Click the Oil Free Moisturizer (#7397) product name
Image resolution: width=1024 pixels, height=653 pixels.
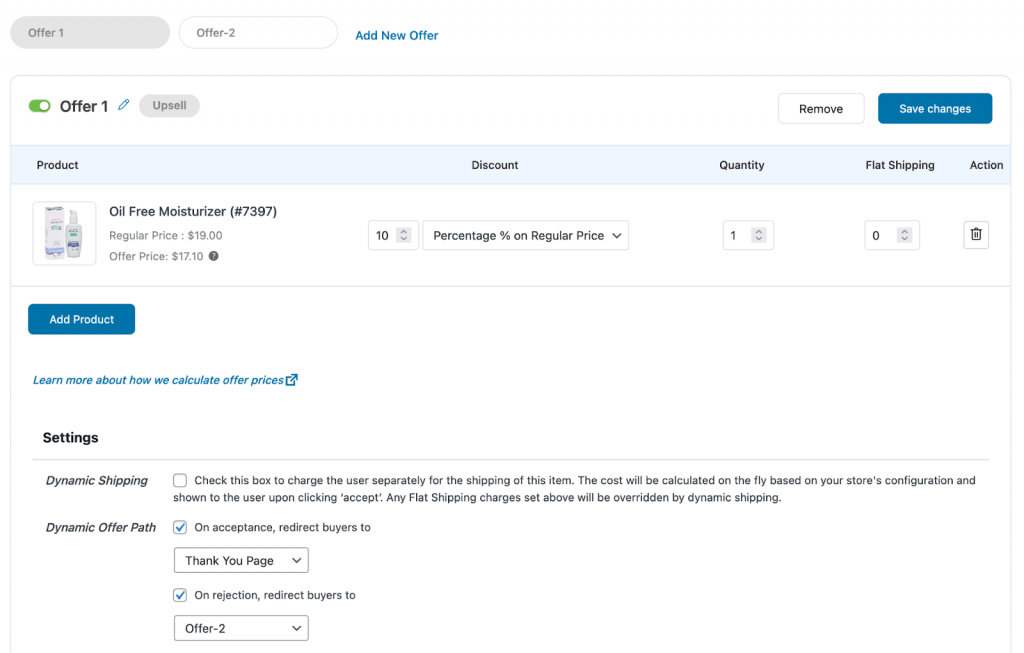(193, 212)
